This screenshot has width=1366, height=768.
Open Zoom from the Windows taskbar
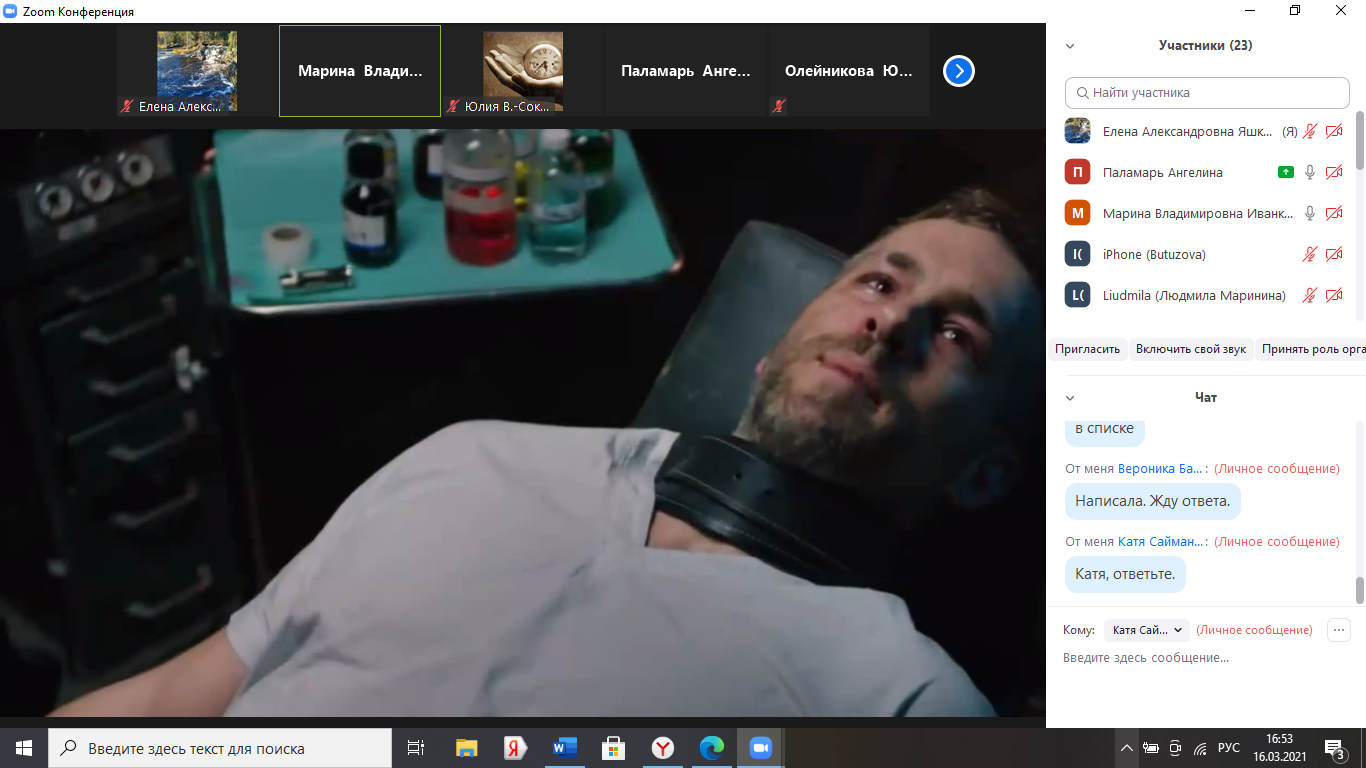761,748
